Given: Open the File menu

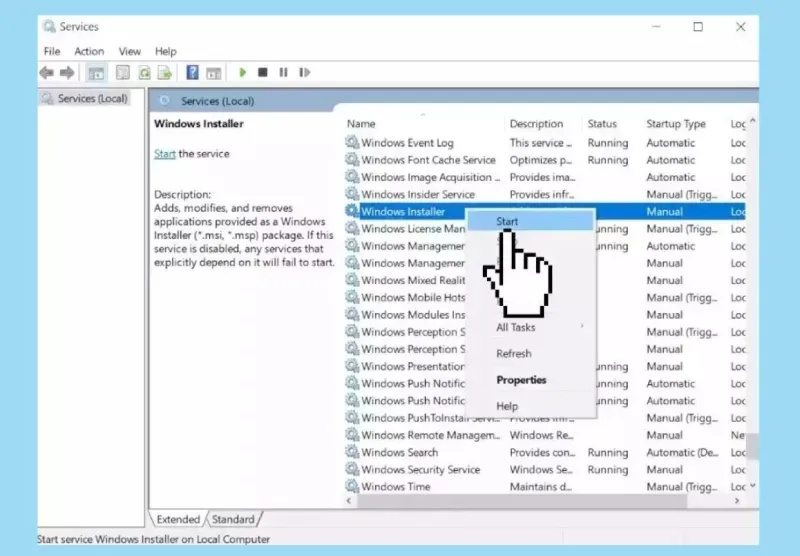Looking at the screenshot, I should pyautogui.click(x=52, y=52).
